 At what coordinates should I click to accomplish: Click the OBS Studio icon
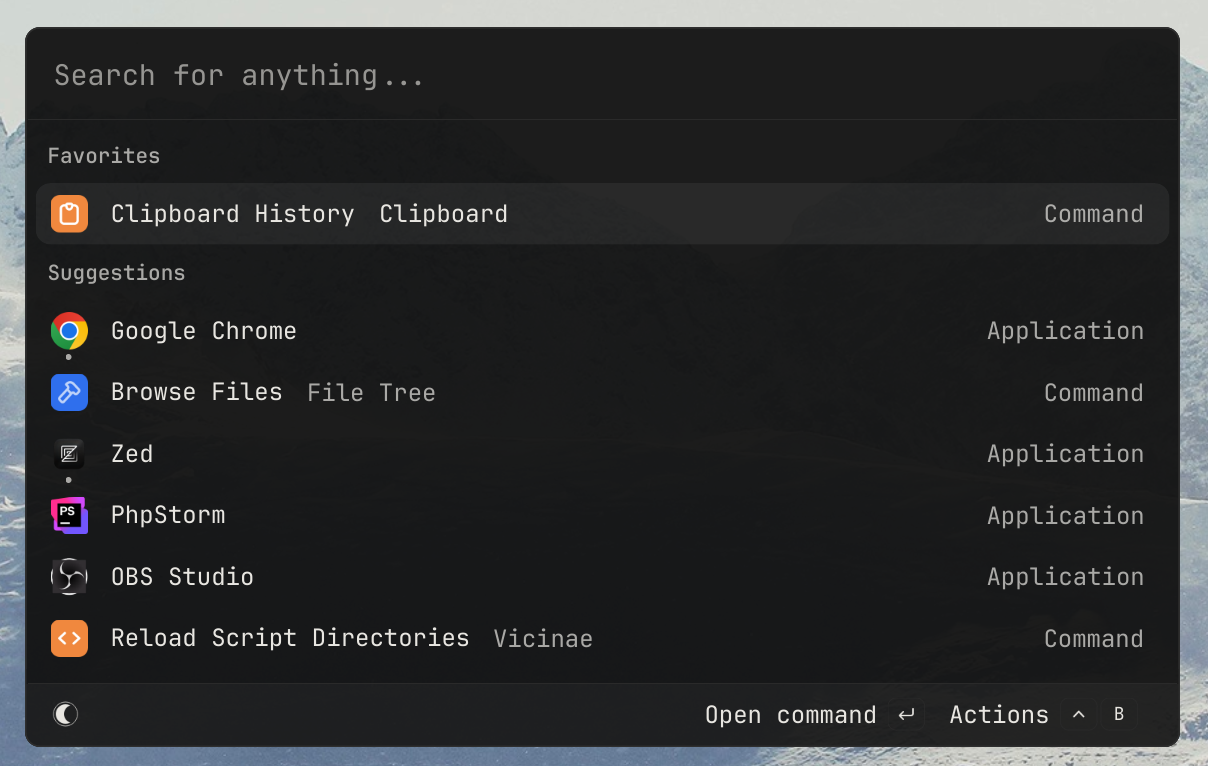pyautogui.click(x=69, y=577)
